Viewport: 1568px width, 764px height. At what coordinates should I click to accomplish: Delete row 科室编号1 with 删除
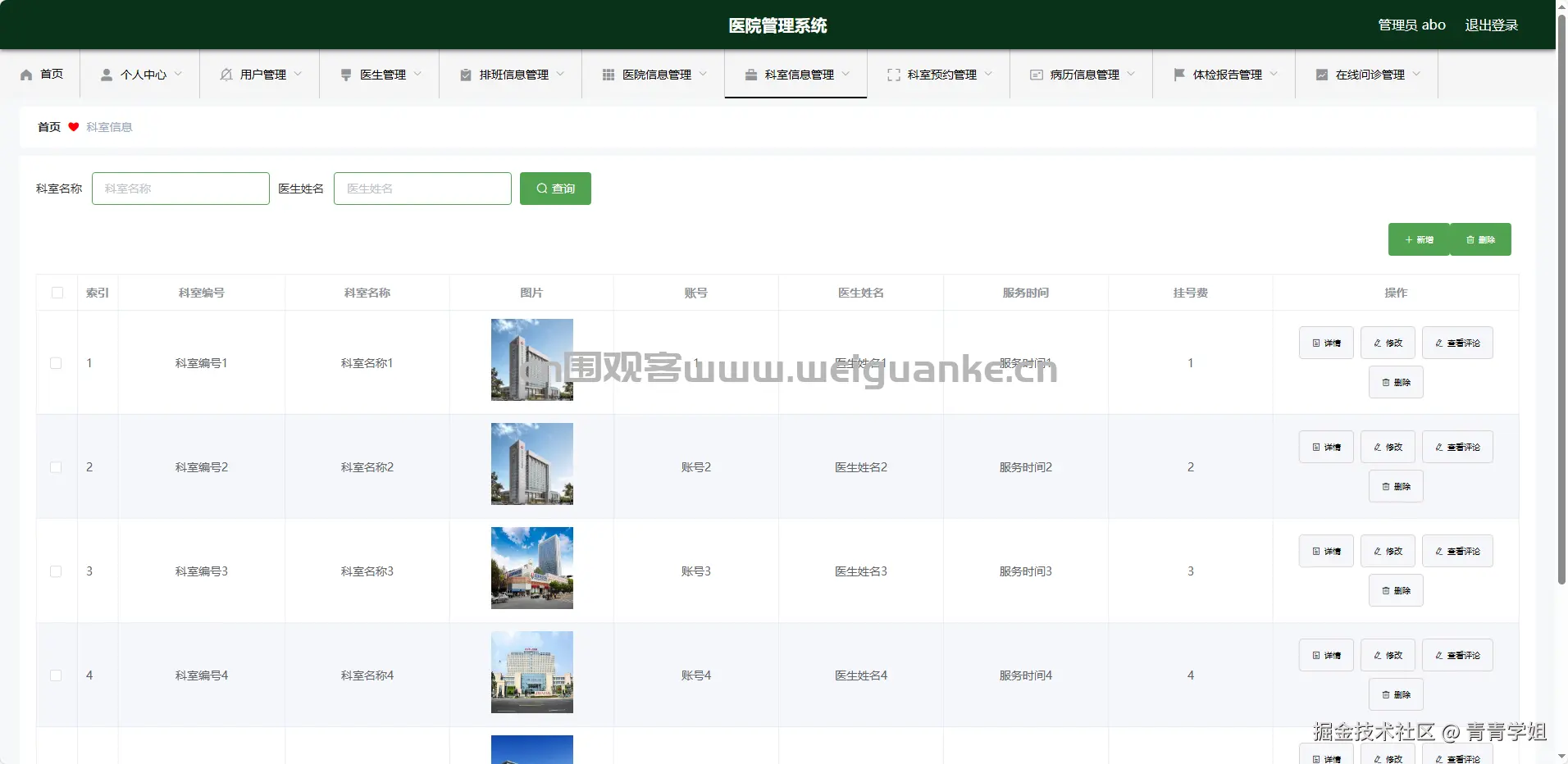1396,382
